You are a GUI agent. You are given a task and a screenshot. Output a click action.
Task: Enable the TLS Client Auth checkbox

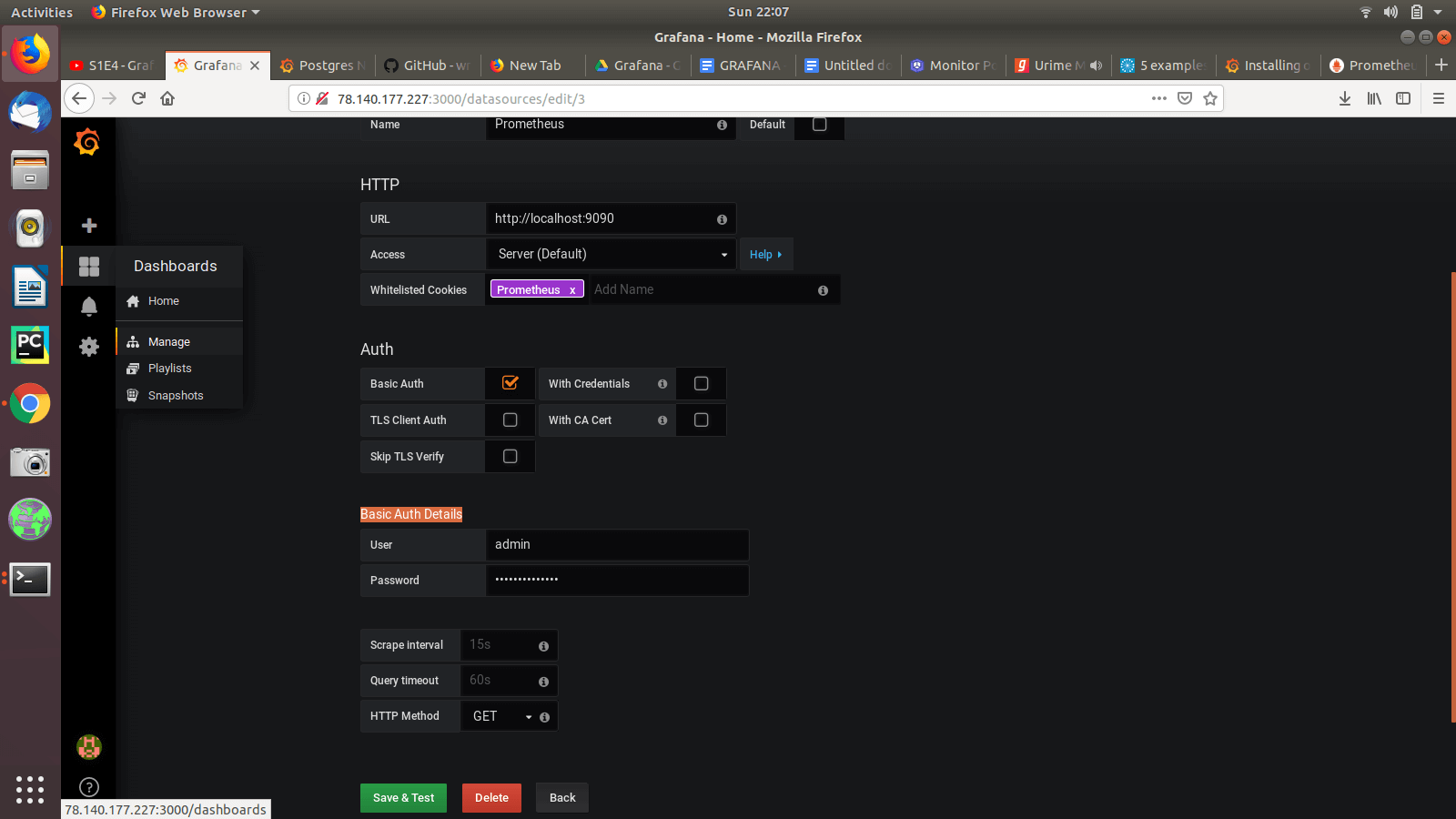click(511, 420)
